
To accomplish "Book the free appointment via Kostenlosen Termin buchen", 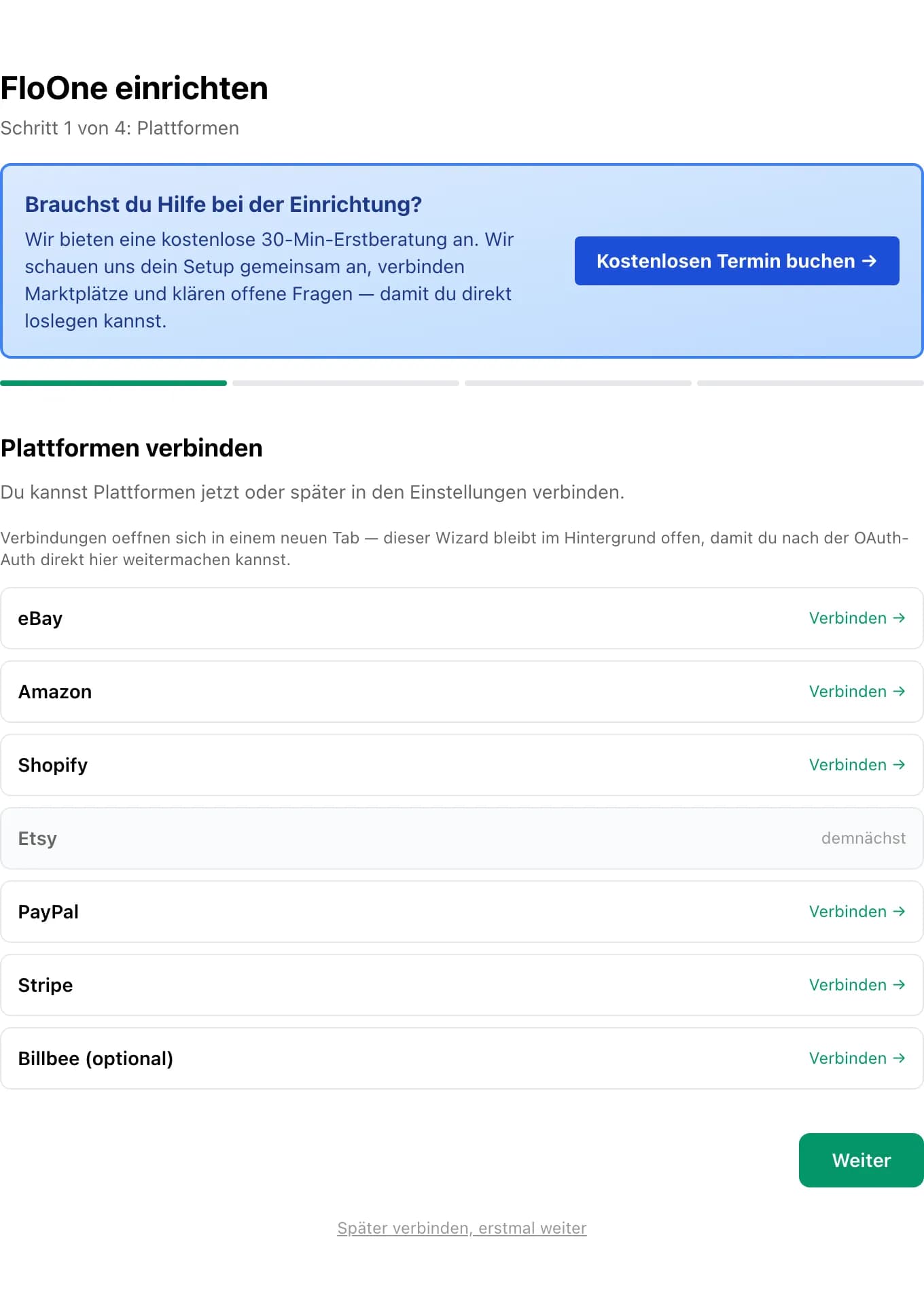I will click(x=736, y=261).
